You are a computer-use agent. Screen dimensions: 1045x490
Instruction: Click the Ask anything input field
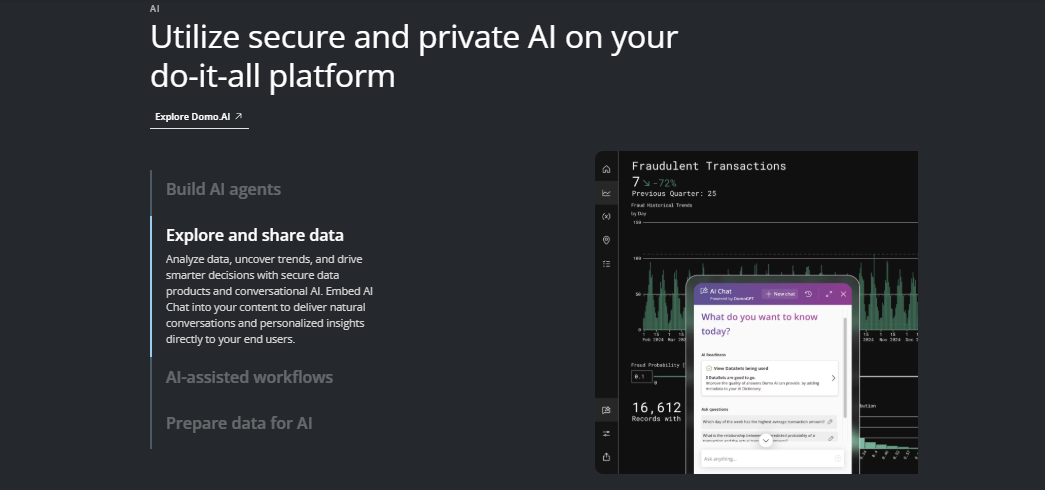772,459
